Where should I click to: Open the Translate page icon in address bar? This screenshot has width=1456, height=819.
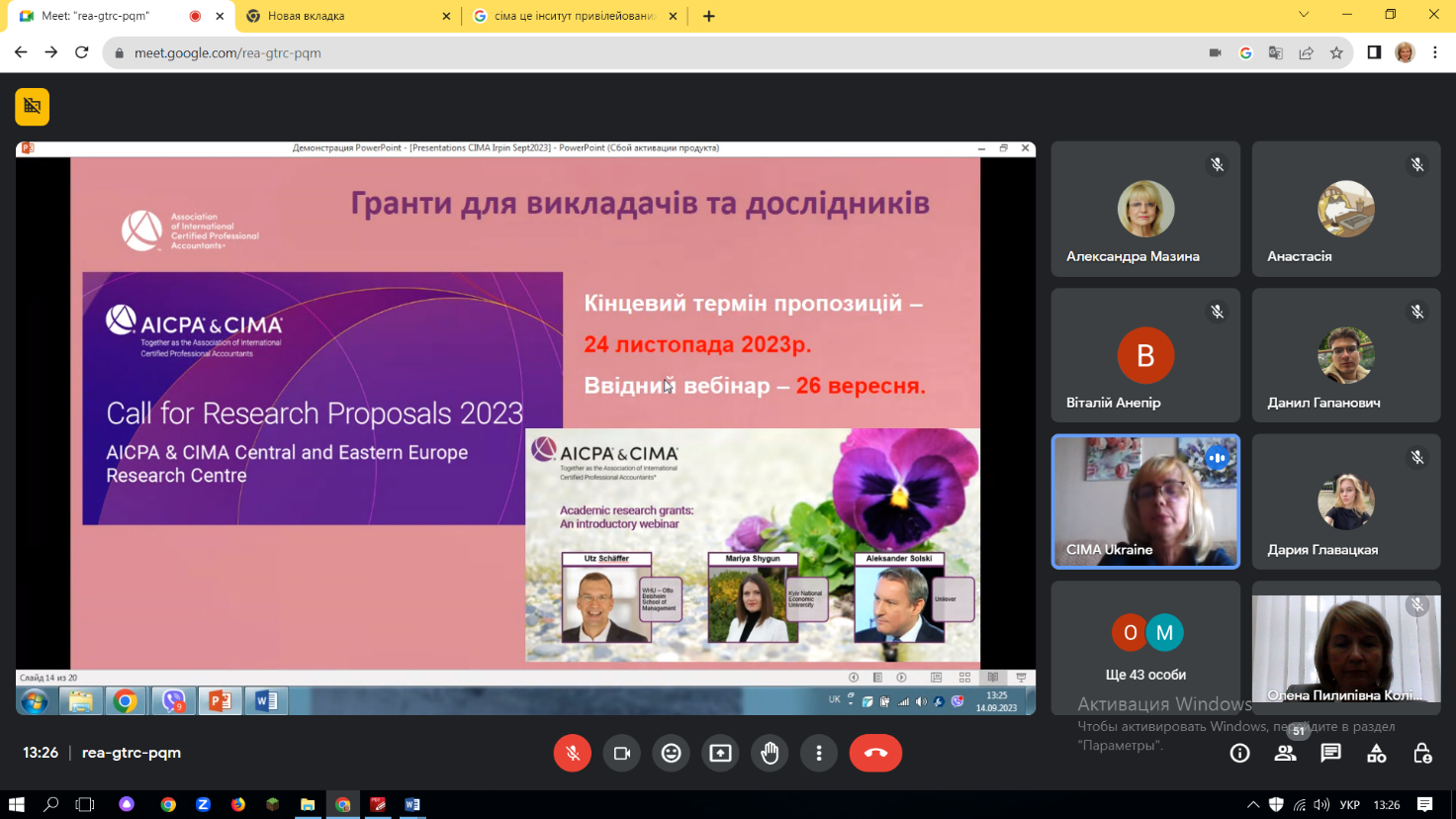[x=1276, y=53]
